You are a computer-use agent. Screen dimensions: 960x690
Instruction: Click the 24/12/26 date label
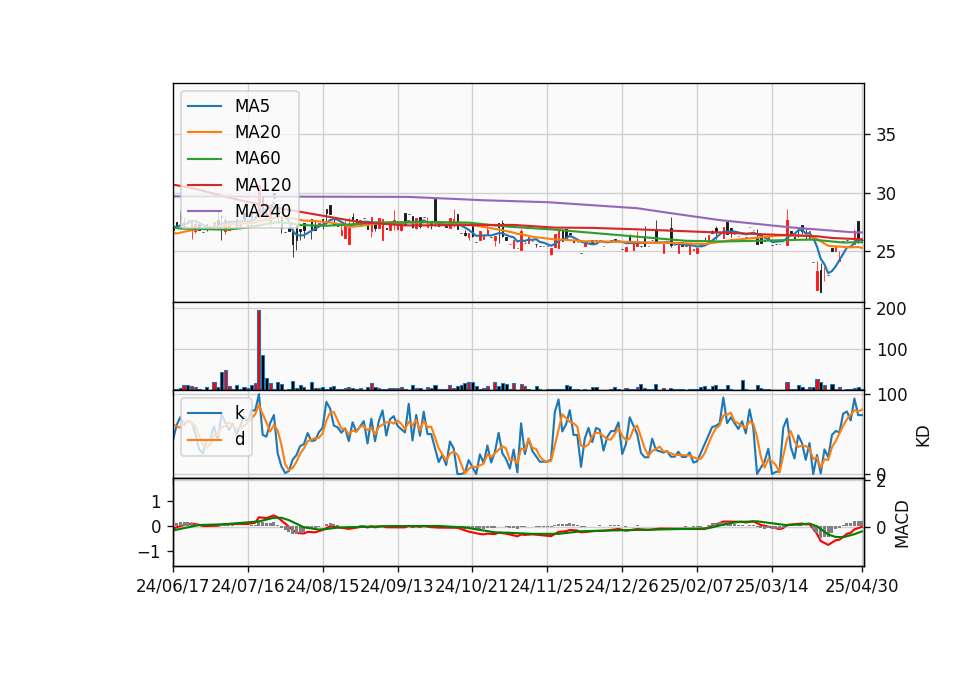coord(621,586)
